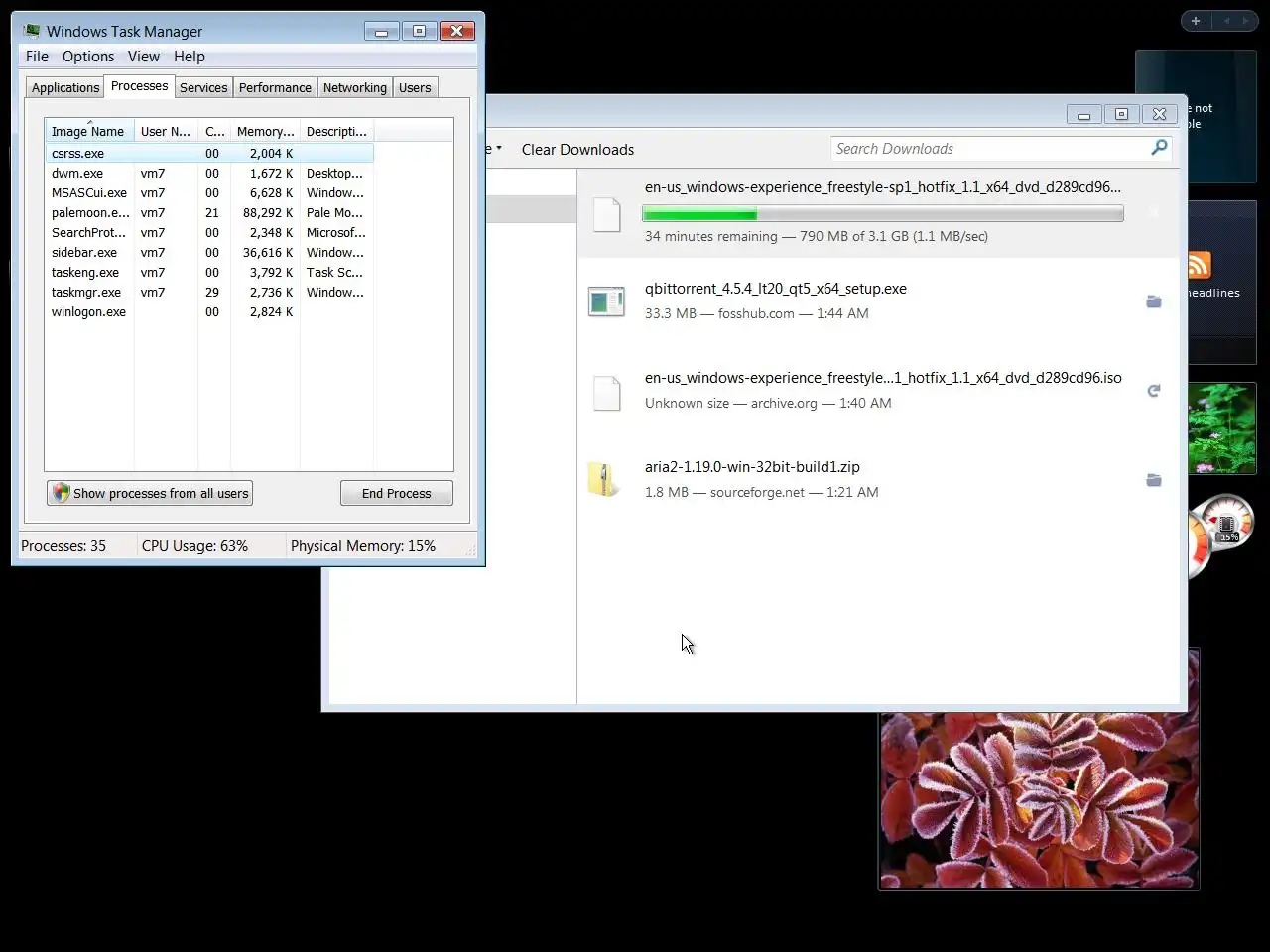1270x952 pixels.
Task: Click the ISO download progress bar
Action: pyautogui.click(x=882, y=213)
